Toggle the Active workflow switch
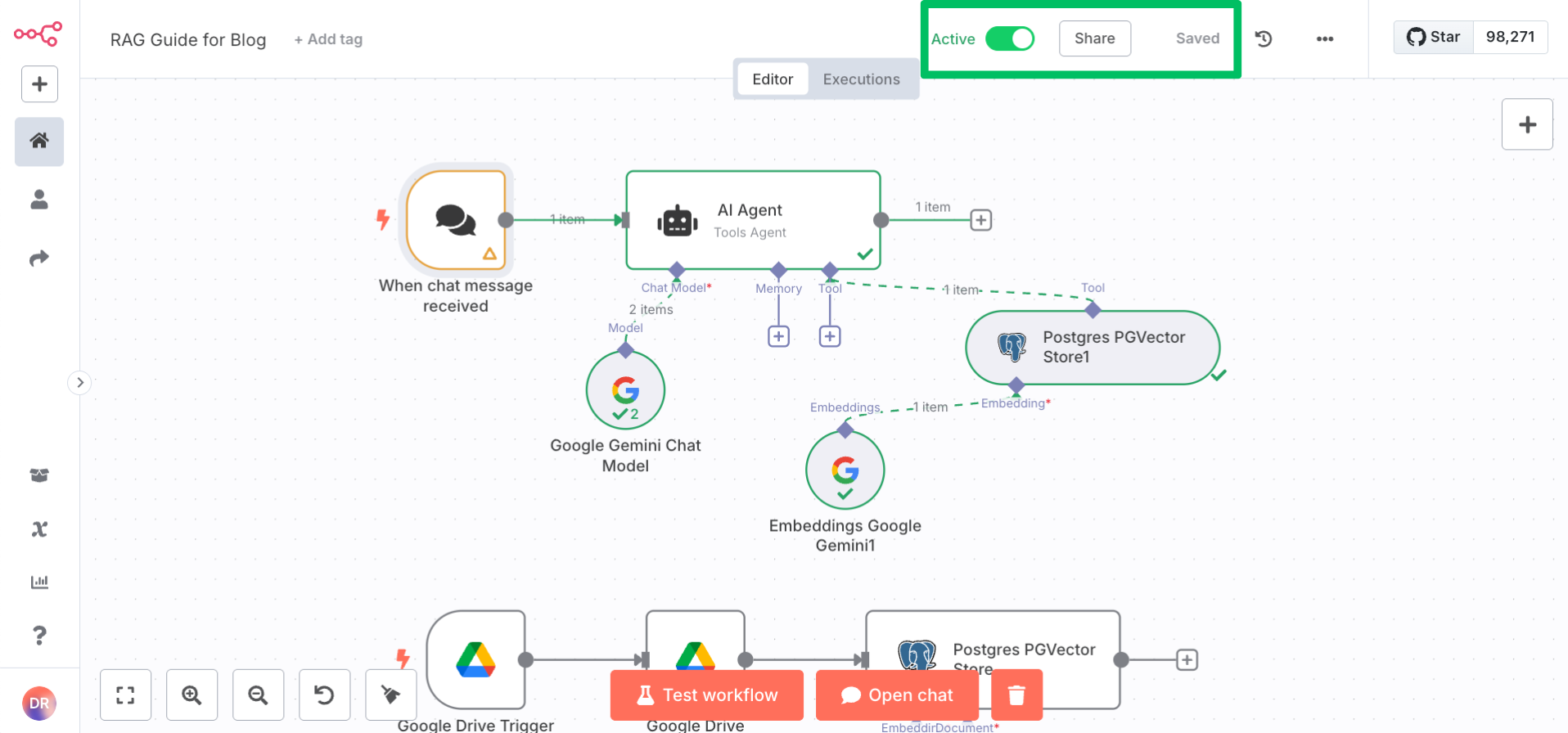Screen dimensions: 1568x733 pos(1009,38)
